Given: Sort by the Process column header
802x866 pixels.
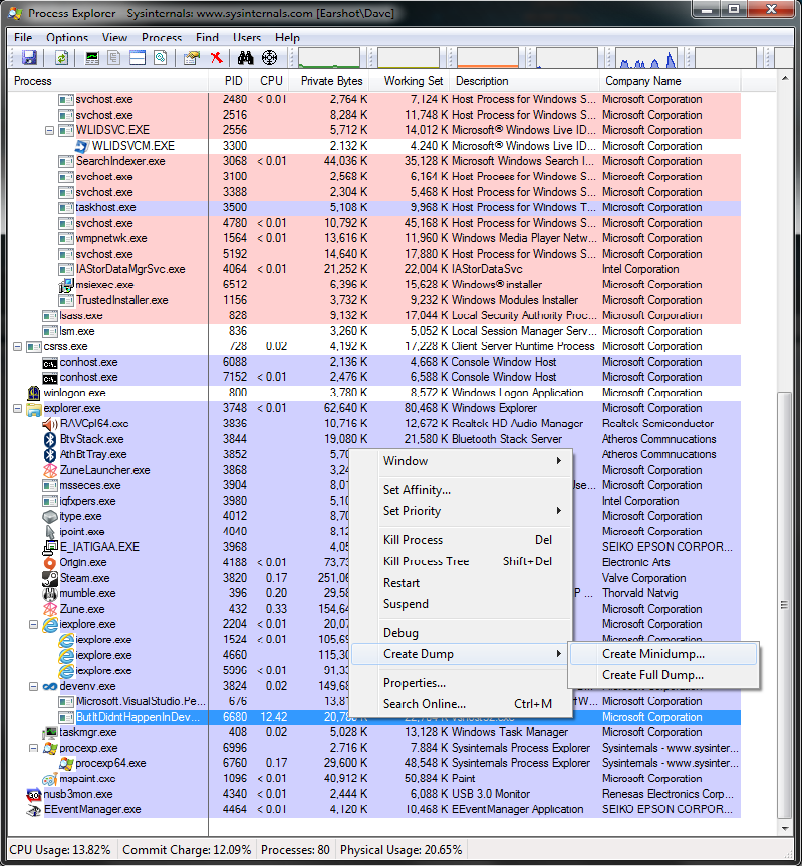Looking at the screenshot, I should coord(108,81).
